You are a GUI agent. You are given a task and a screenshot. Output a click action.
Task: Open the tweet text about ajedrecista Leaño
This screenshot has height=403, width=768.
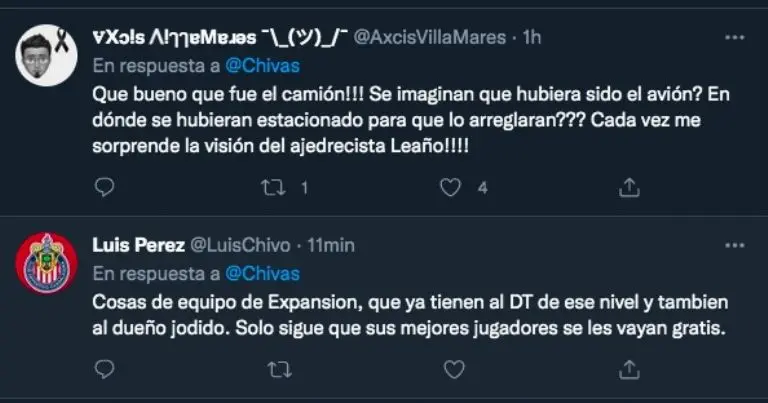pos(410,119)
